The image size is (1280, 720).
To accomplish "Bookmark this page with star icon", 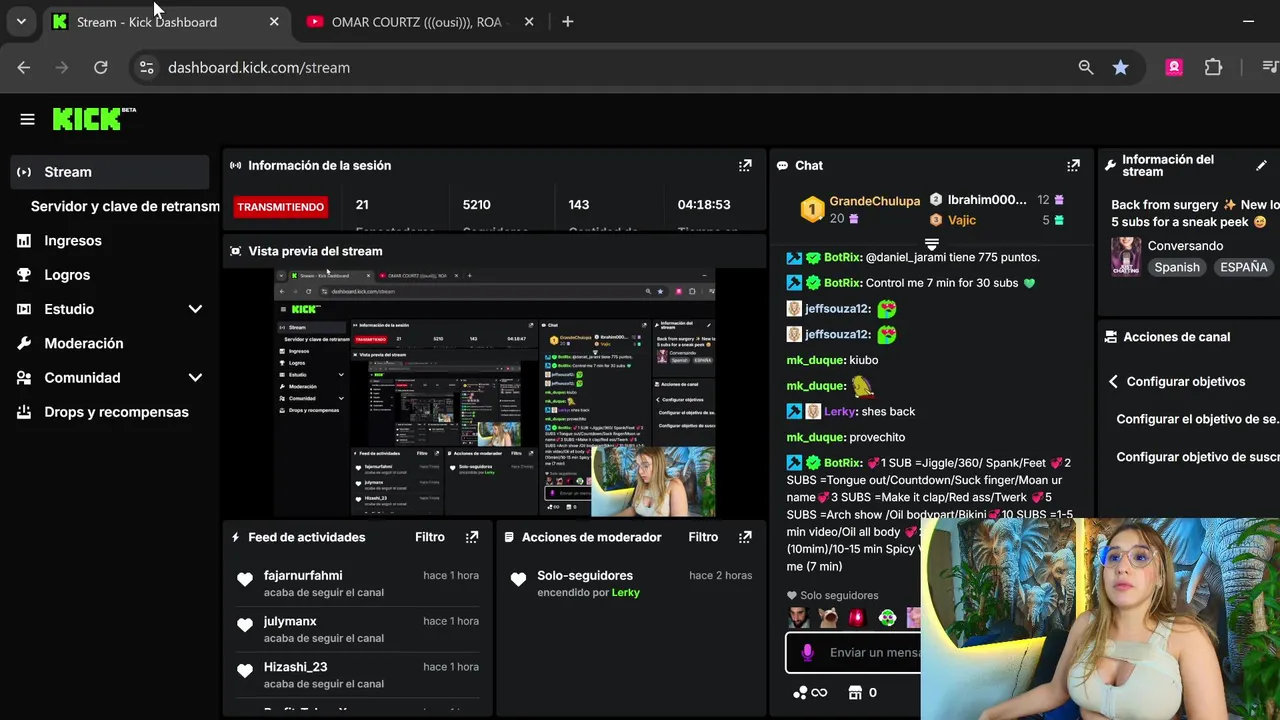I will coord(1120,67).
